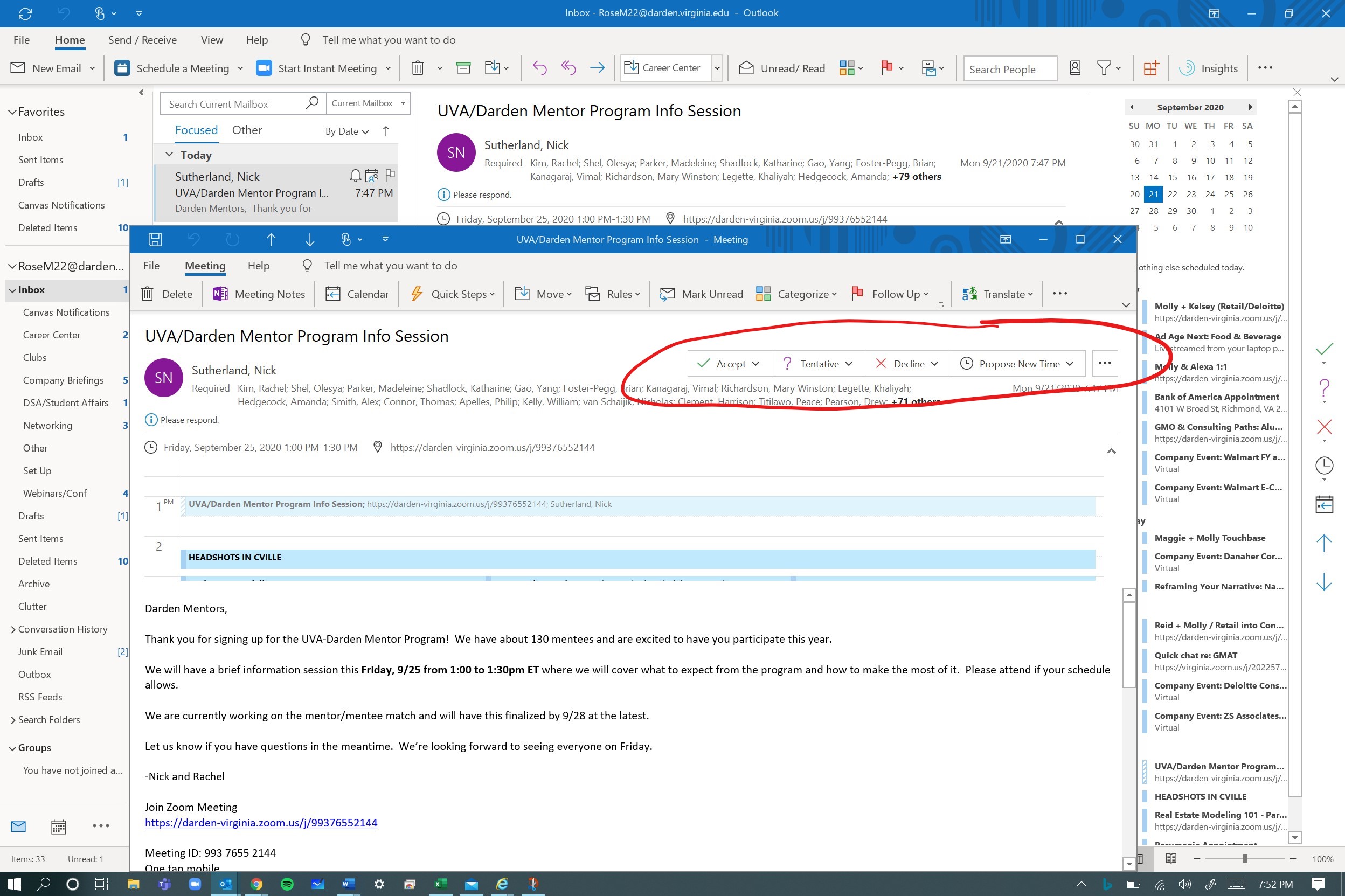Click Calendar button in meeting ribbon

[357, 294]
